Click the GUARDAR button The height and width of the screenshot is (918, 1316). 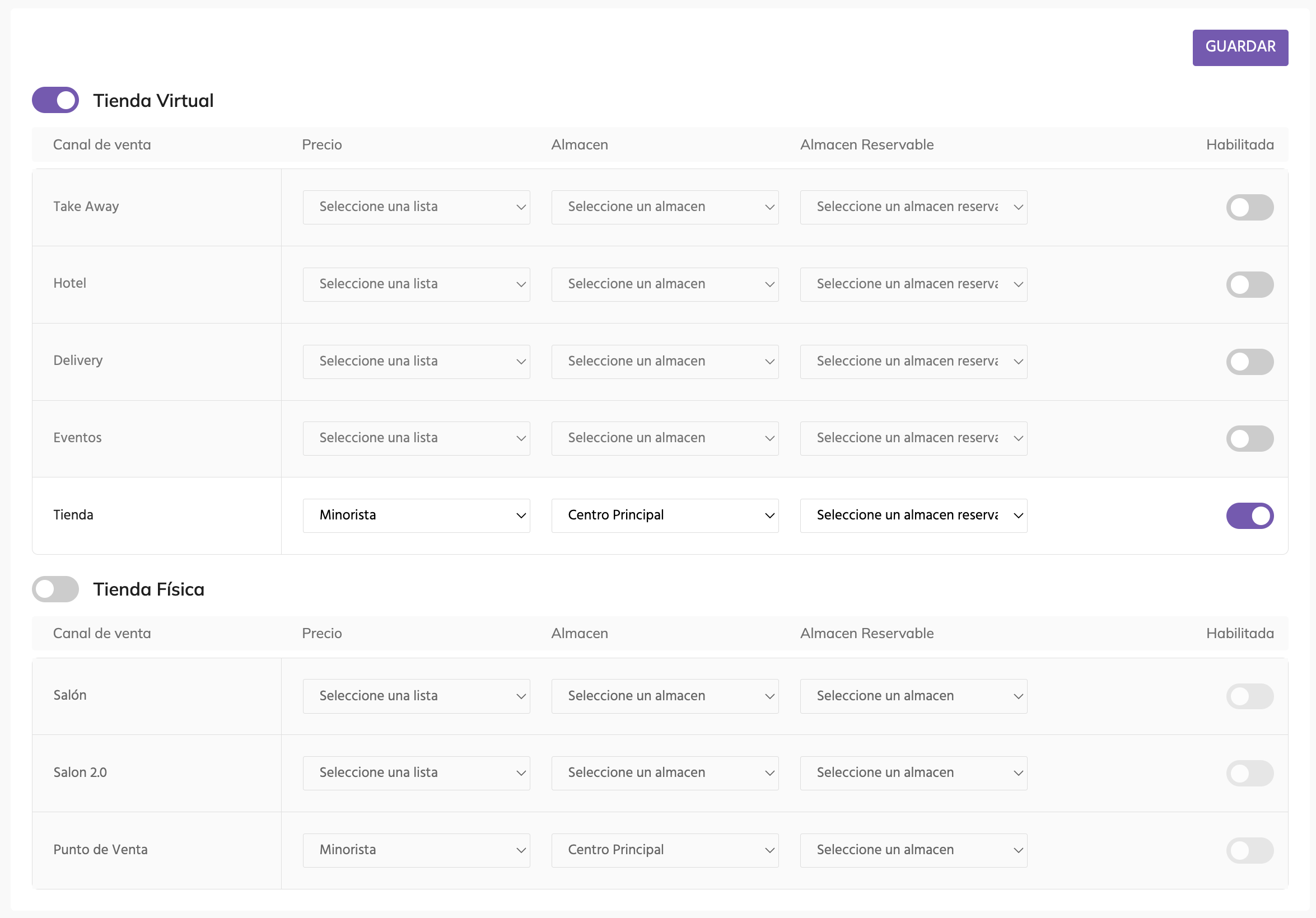click(x=1240, y=47)
